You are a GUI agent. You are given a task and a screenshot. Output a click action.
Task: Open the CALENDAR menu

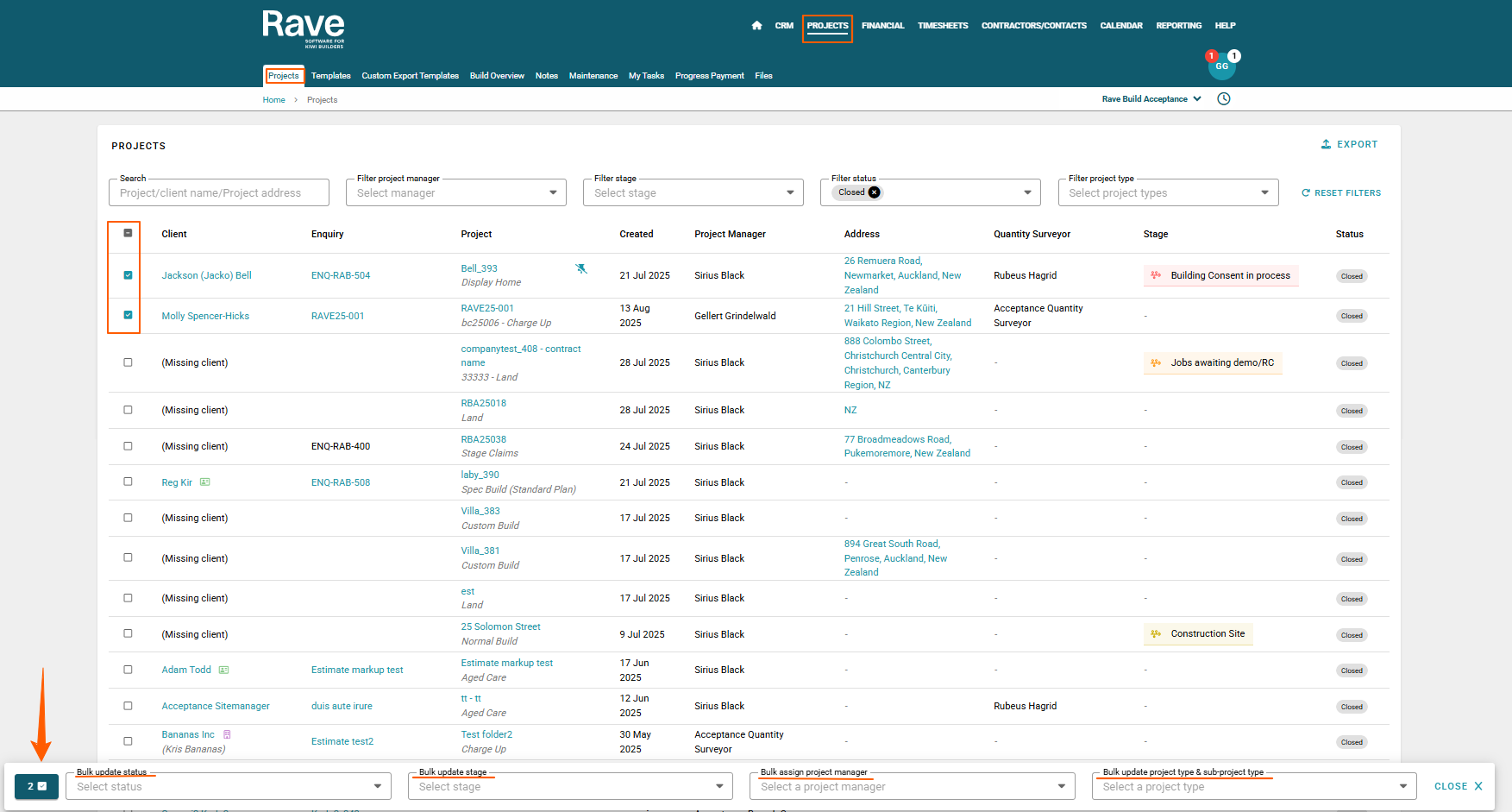click(x=1121, y=26)
